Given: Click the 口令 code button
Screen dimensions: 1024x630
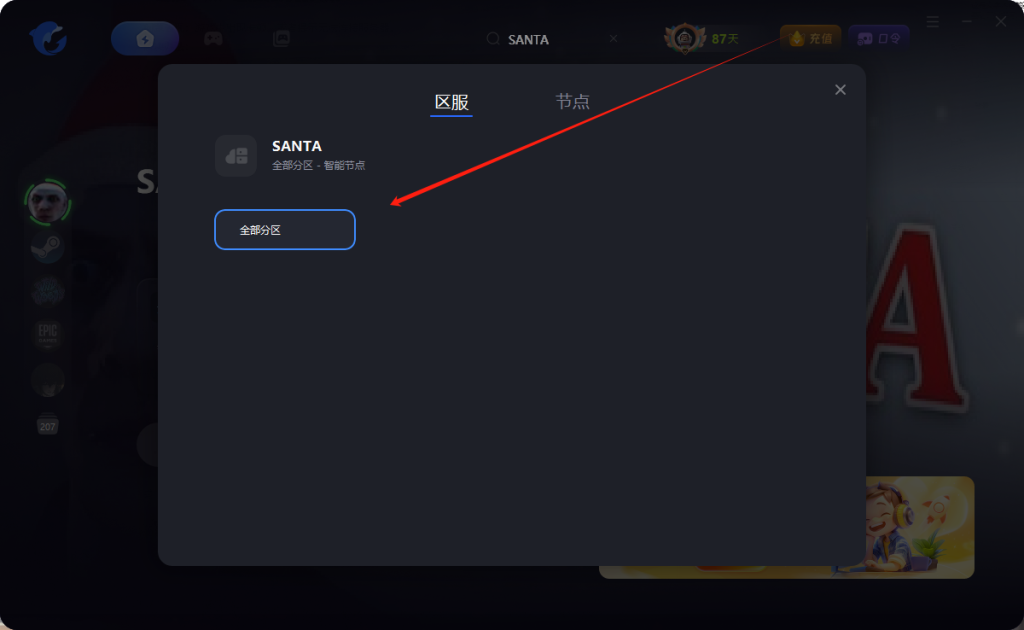Looking at the screenshot, I should click(x=878, y=39).
